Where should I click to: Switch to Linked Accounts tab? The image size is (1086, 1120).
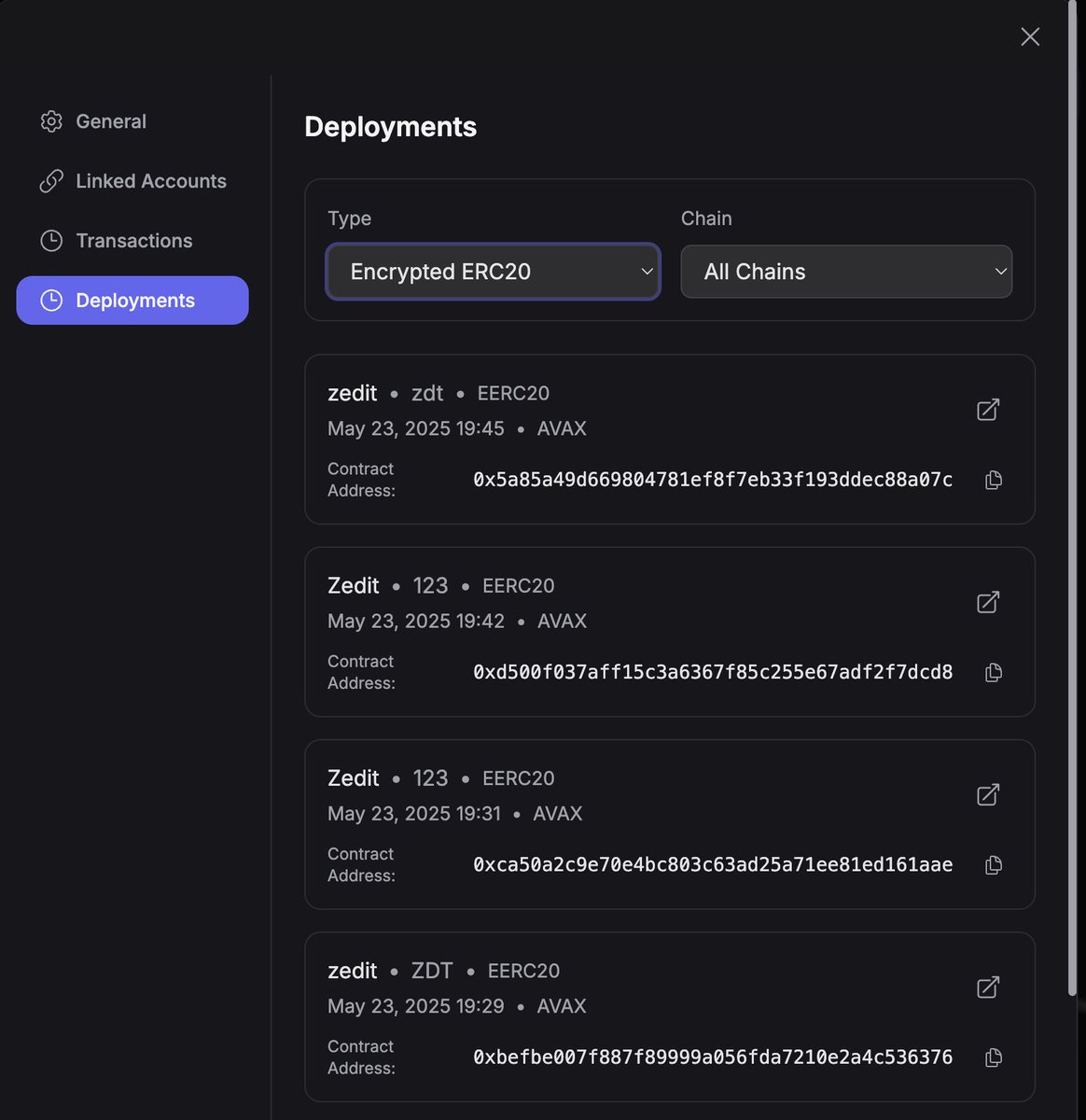click(x=132, y=181)
